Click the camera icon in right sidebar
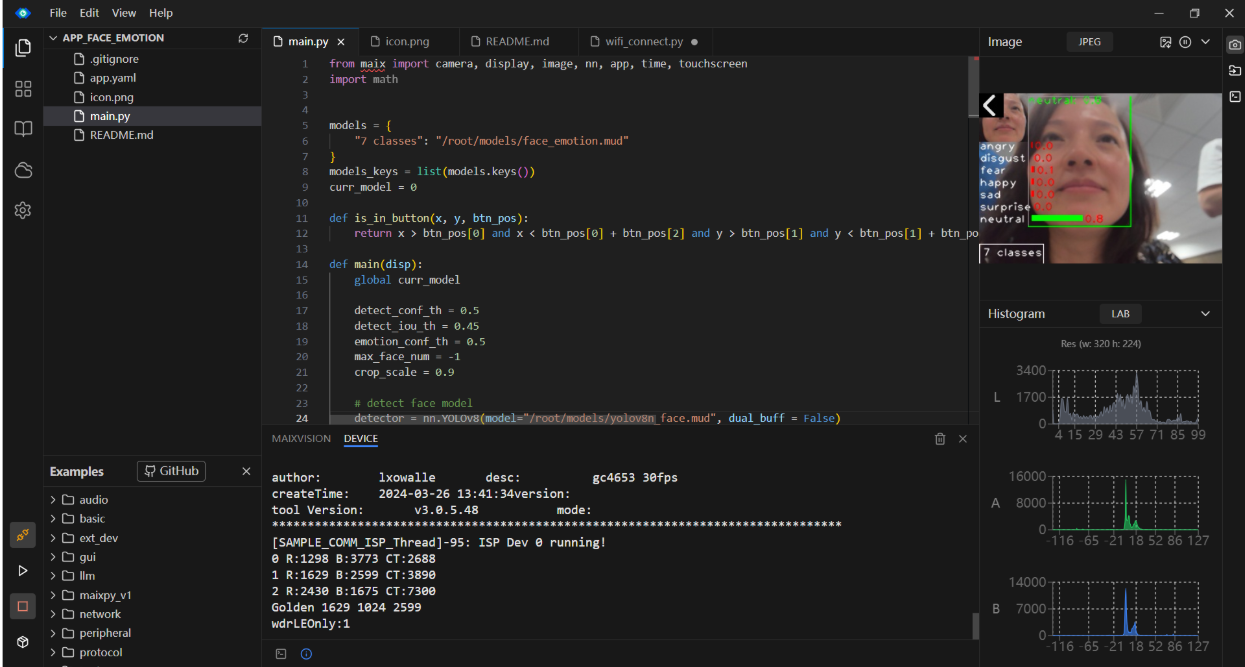This screenshot has height=667, width=1245. point(1235,45)
